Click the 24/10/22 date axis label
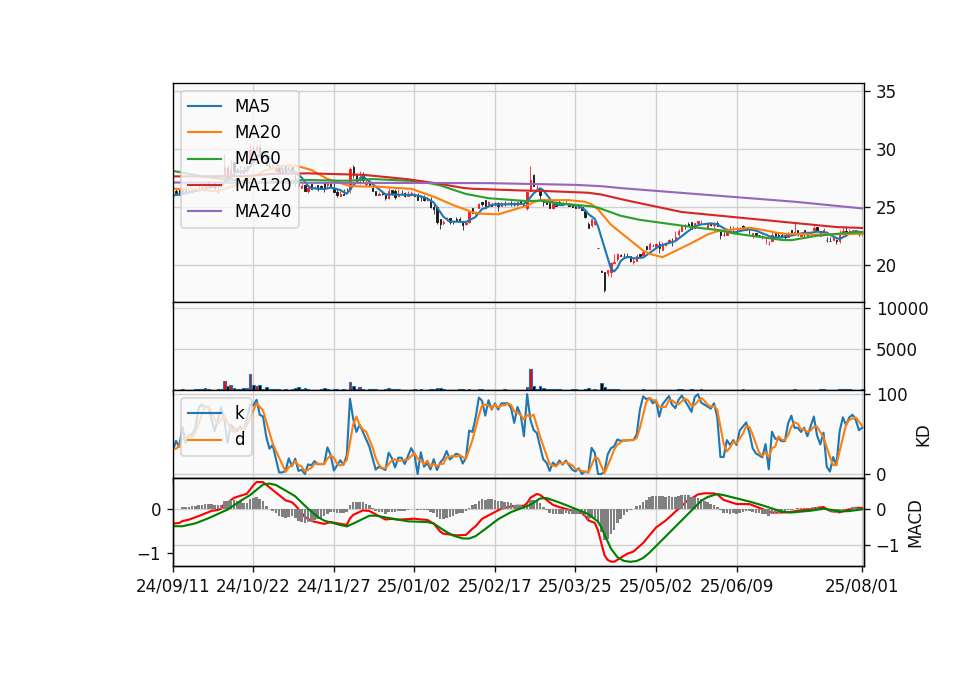 [x=253, y=586]
